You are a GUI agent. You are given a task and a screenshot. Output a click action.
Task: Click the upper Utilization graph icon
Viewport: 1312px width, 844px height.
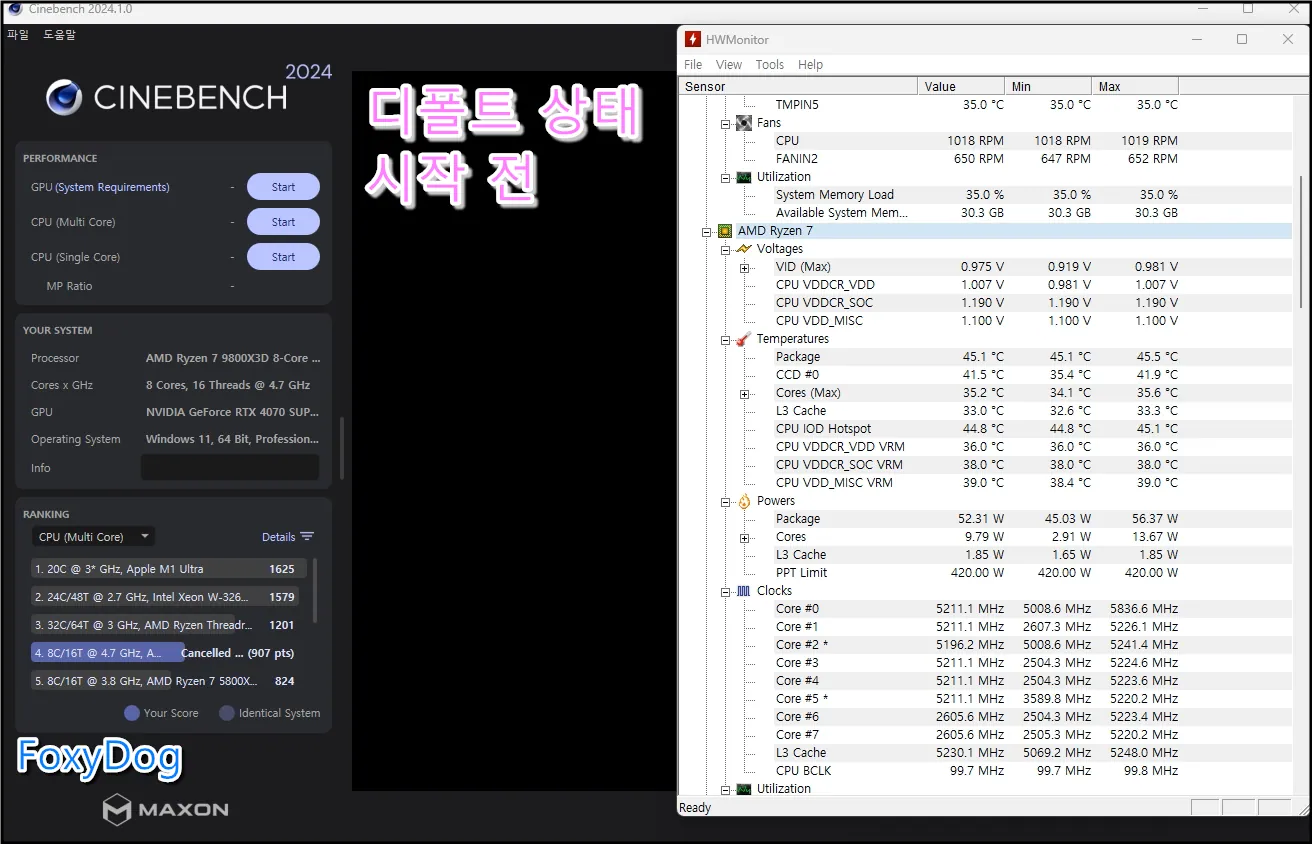pos(743,177)
